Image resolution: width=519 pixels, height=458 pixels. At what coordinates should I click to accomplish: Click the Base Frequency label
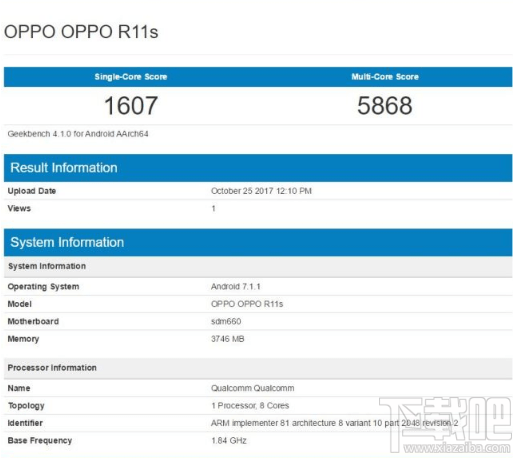click(40, 441)
